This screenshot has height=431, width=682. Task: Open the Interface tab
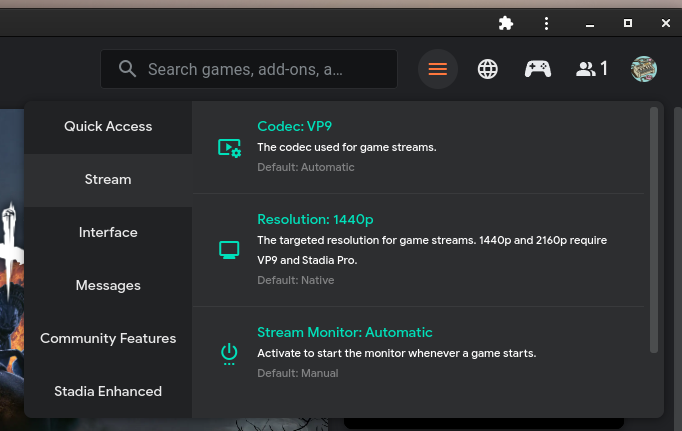click(108, 233)
